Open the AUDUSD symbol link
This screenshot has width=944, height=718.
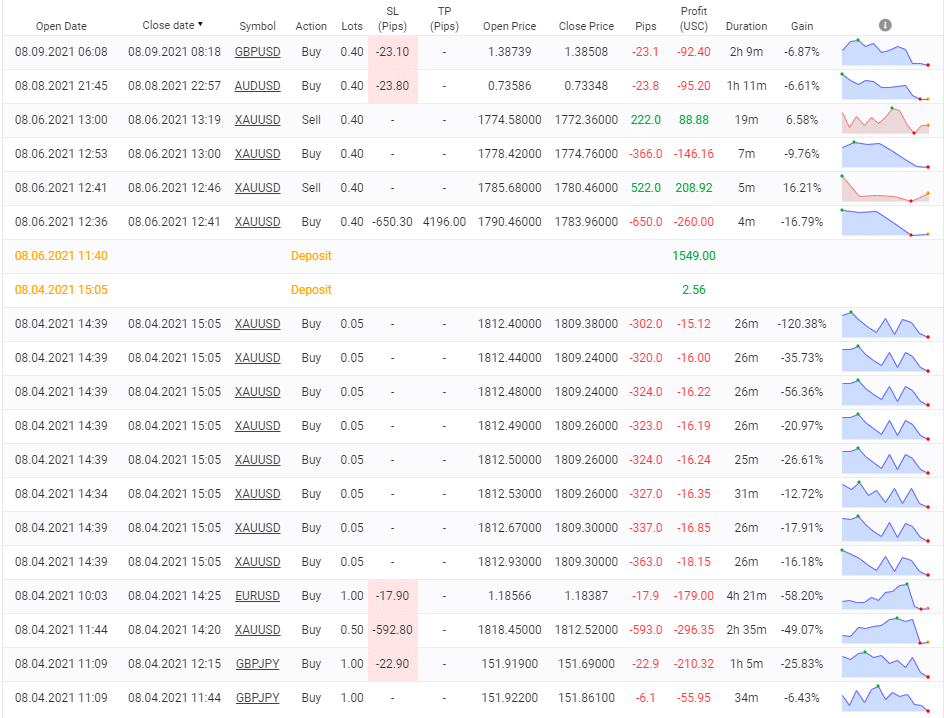tap(257, 86)
